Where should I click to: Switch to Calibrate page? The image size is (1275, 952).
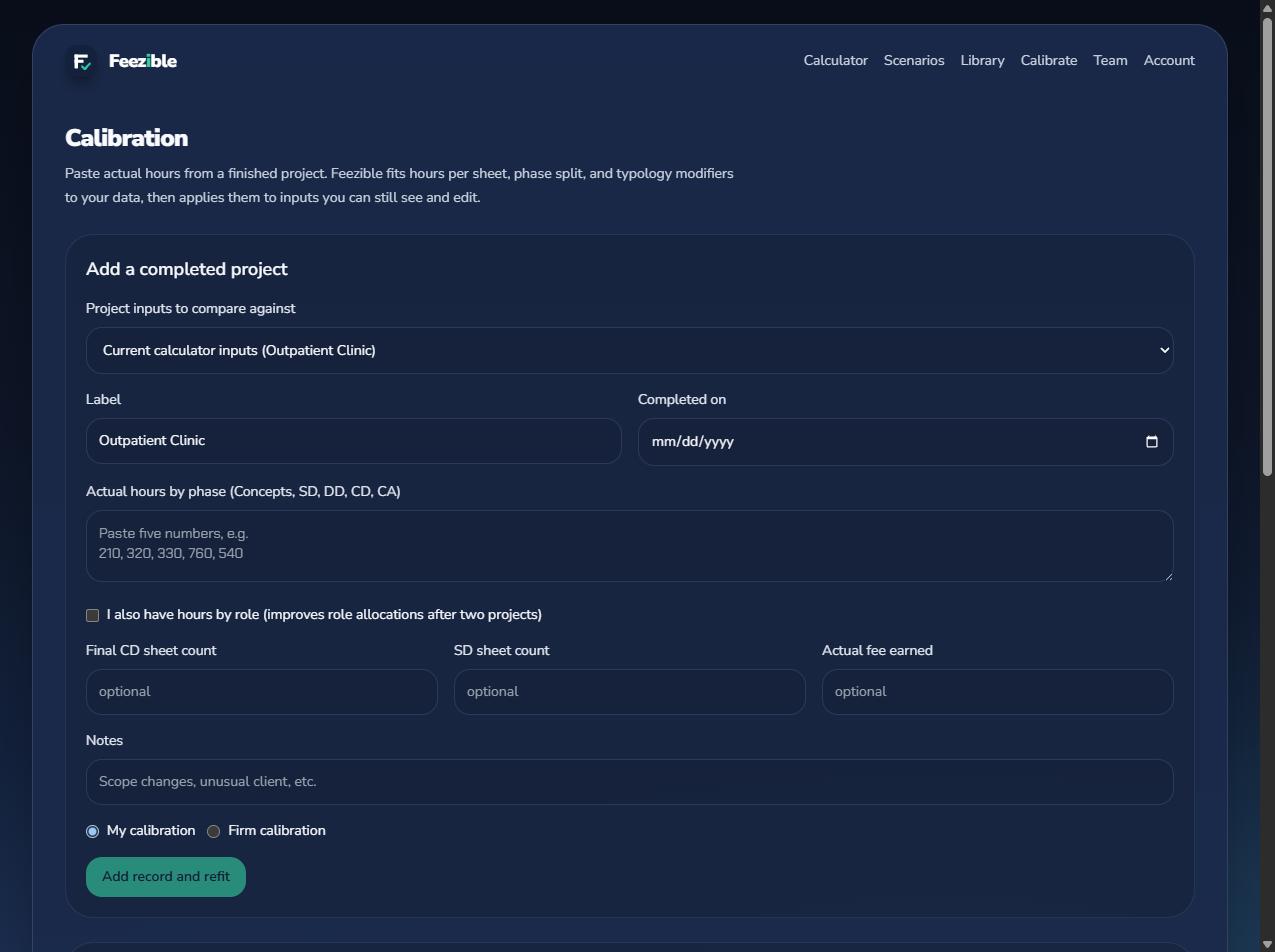click(1049, 61)
